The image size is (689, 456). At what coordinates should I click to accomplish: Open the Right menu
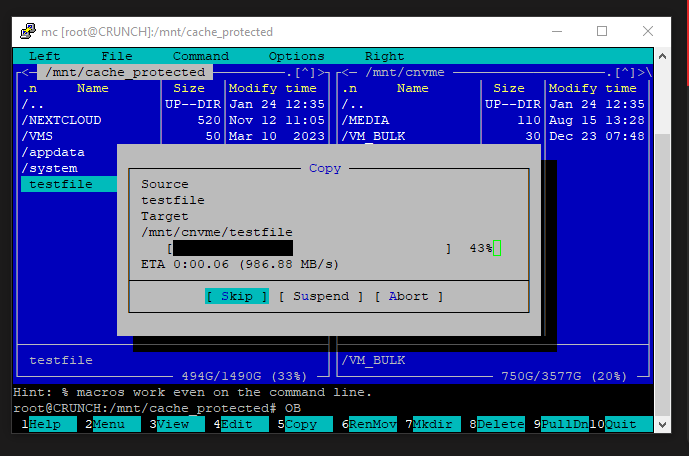pyautogui.click(x=384, y=56)
